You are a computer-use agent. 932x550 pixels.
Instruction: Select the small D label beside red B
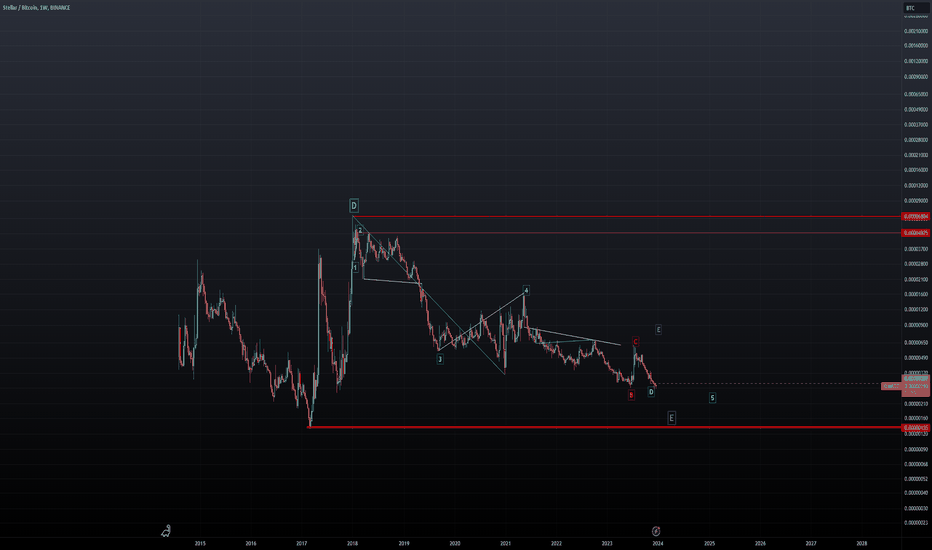(x=651, y=392)
